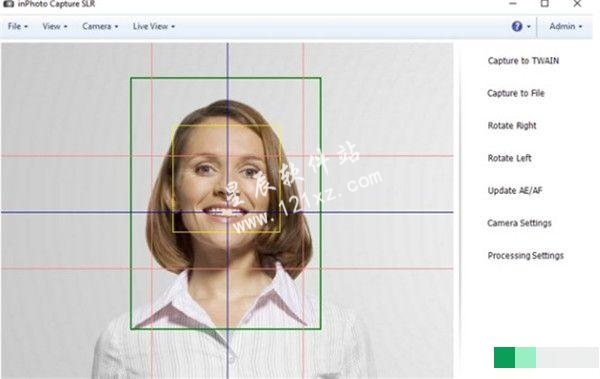Click Capture to TWAIN

coord(523,60)
